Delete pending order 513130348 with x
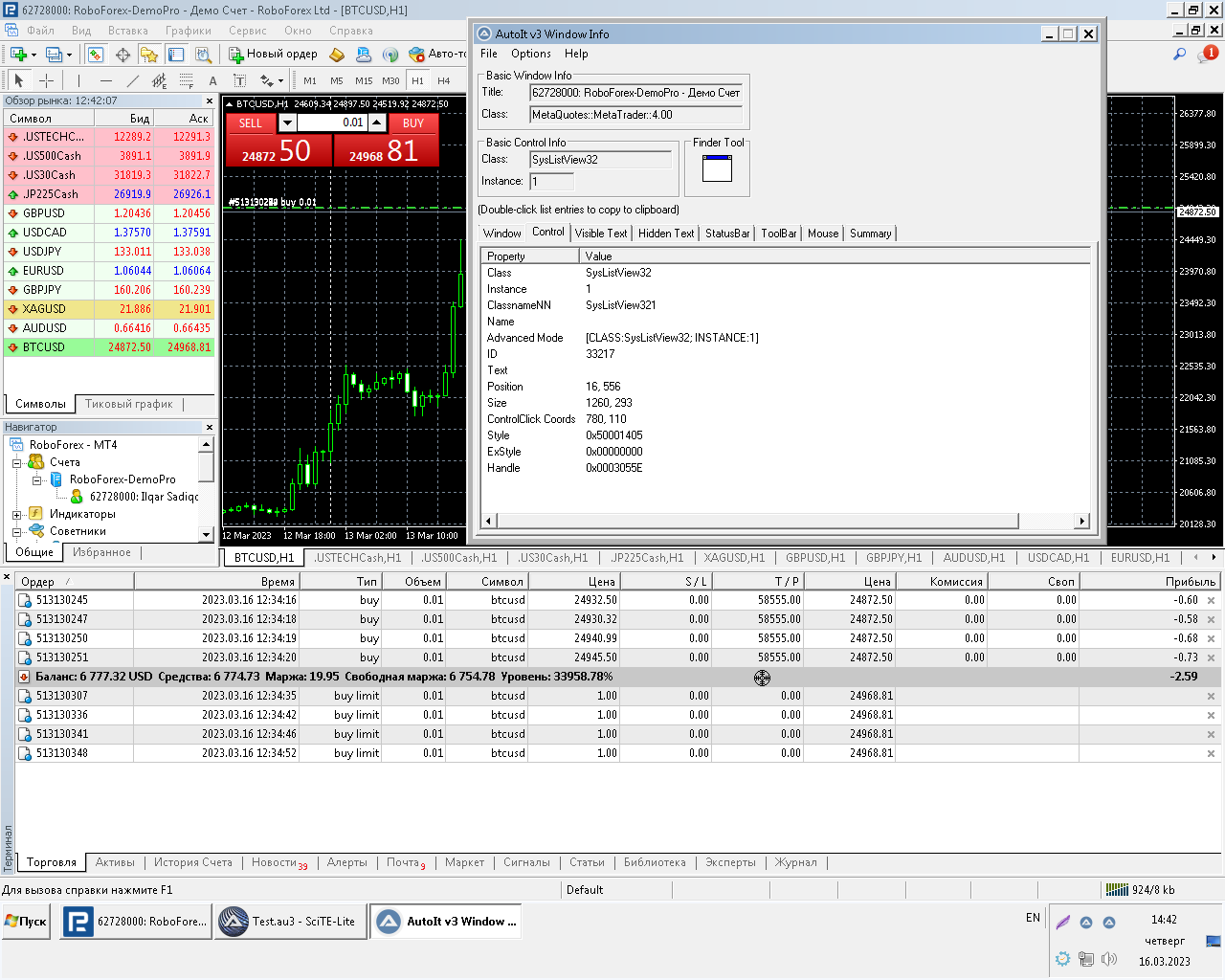This screenshot has height=980, width=1225. [1211, 754]
